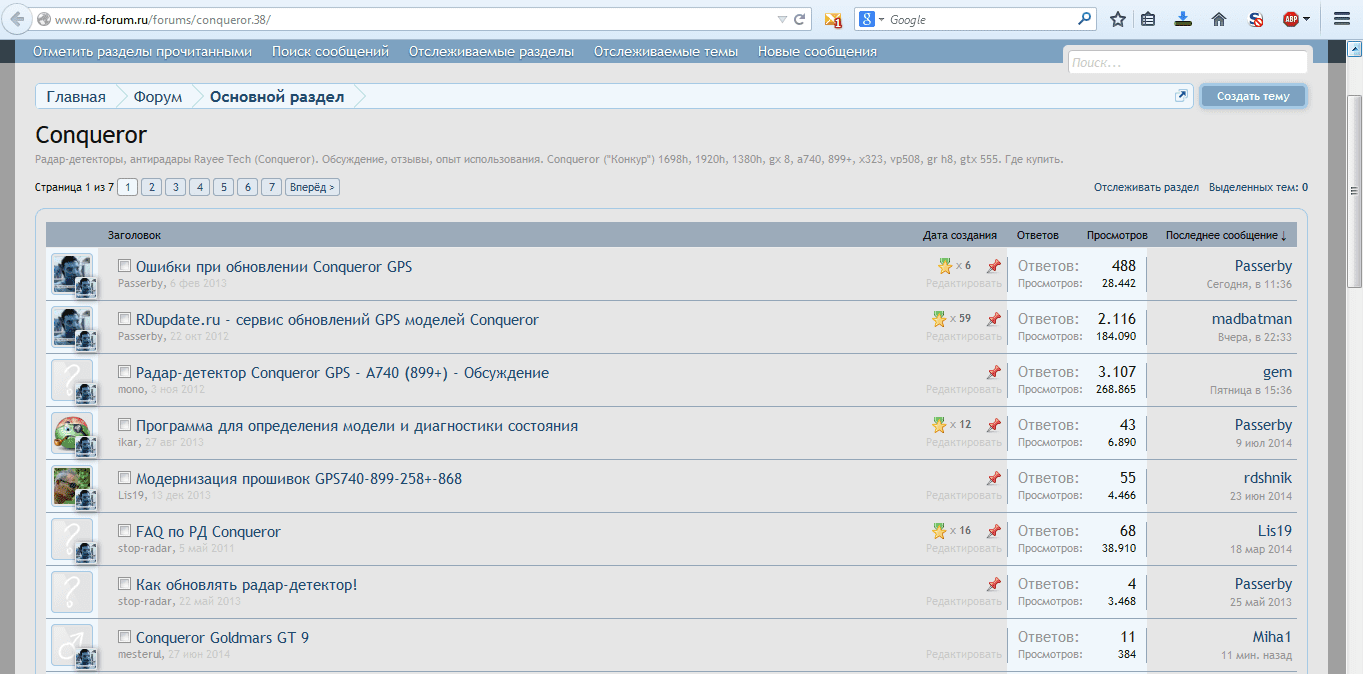Go to next page via 'Вперёд >'
The image size is (1363, 674).
click(312, 187)
